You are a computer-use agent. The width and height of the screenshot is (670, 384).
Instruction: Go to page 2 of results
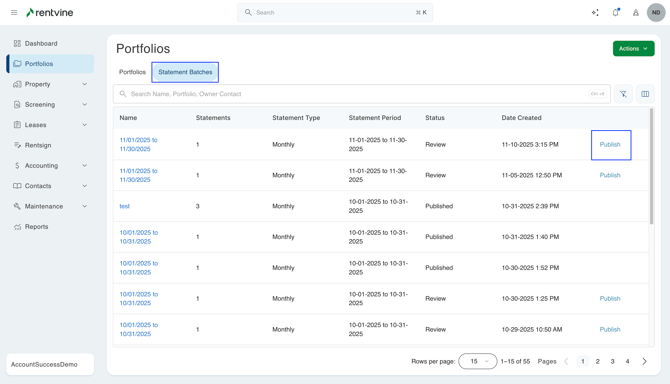[x=597, y=361]
